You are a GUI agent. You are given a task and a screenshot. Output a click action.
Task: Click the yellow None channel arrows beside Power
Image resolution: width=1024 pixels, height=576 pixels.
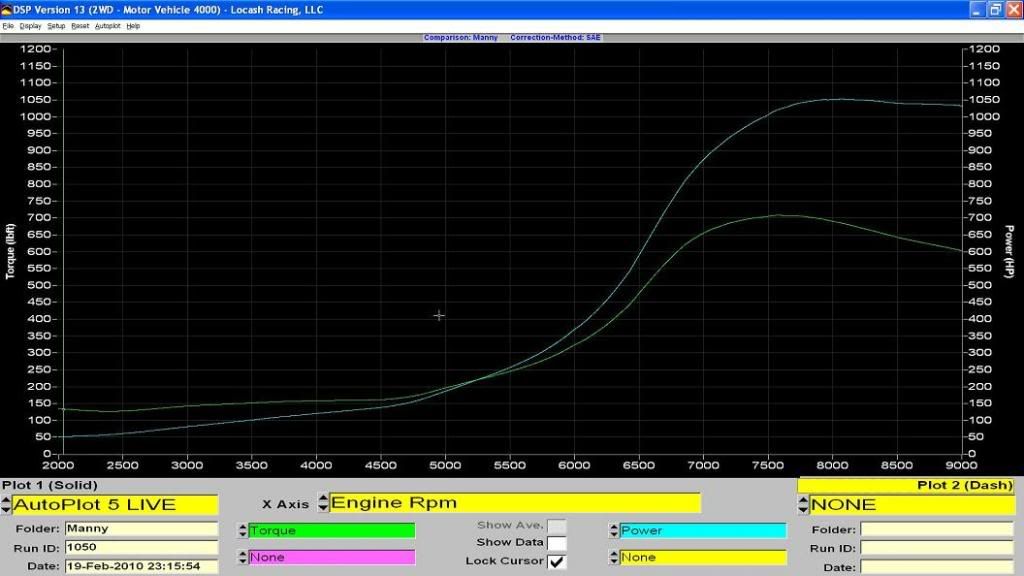pyautogui.click(x=613, y=557)
